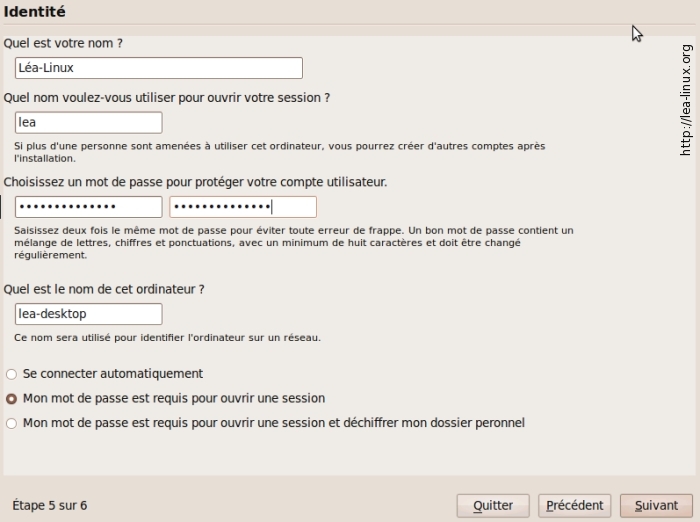Click the password confirmation field

click(243, 207)
